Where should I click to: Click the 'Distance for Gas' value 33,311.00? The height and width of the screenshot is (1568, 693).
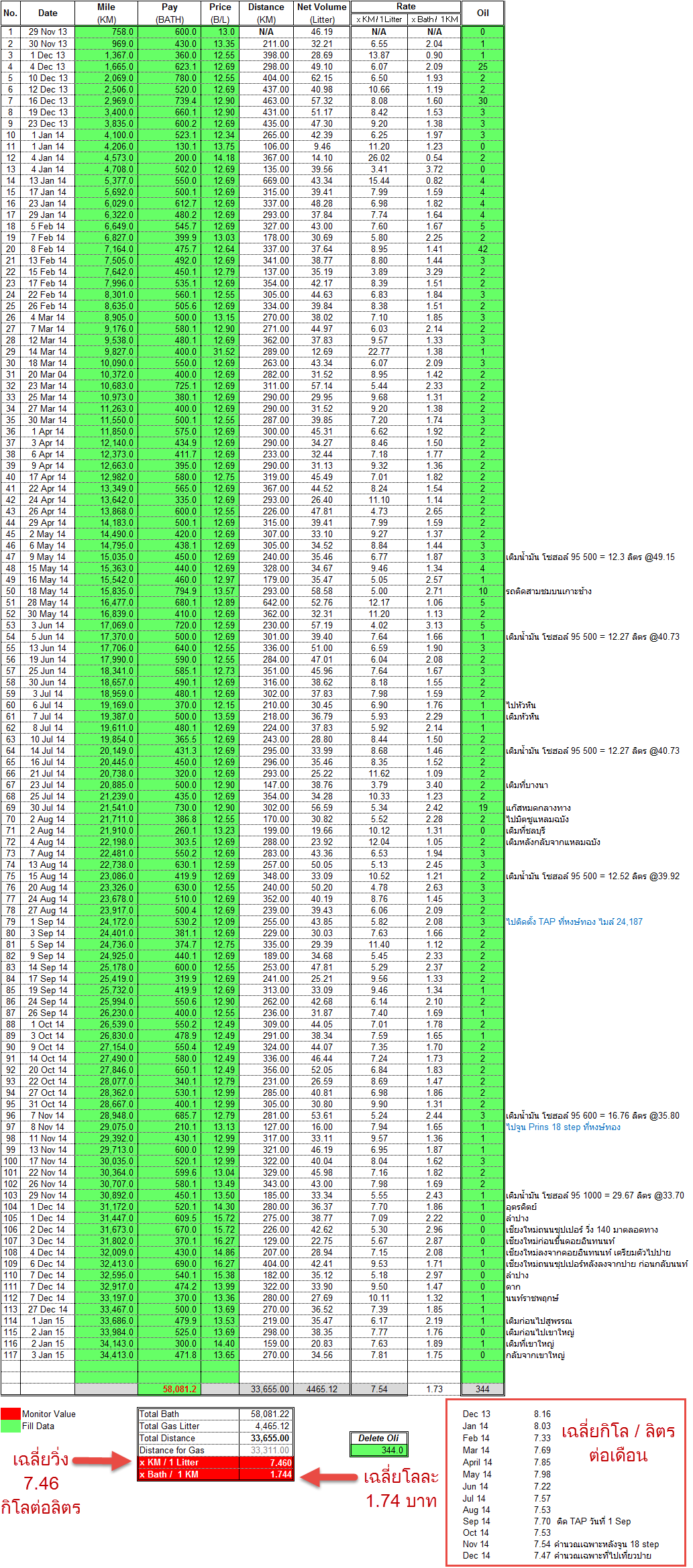266,1450
